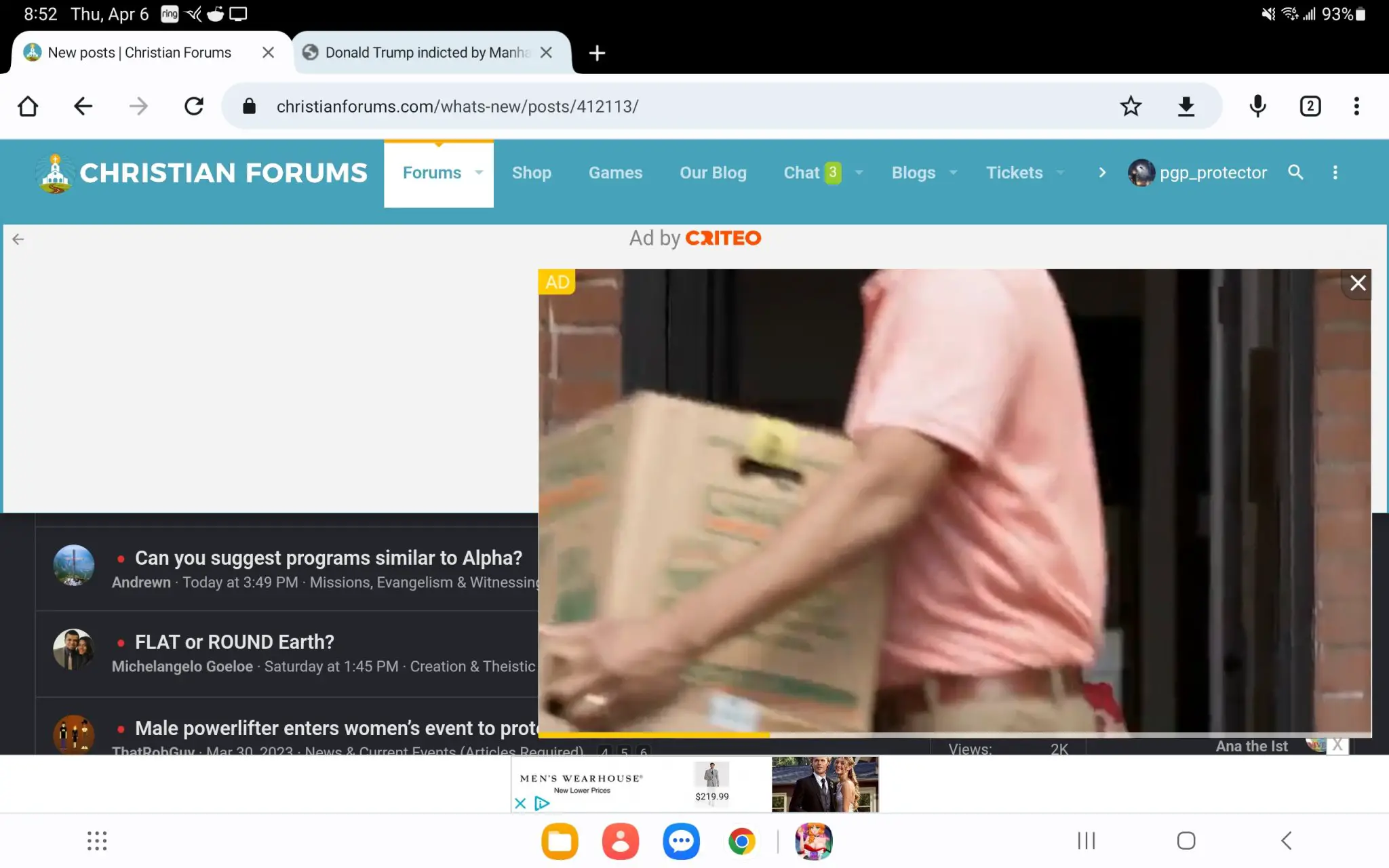Screen dimensions: 1389x868
Task: Open the Shop menu item
Action: pos(531,173)
